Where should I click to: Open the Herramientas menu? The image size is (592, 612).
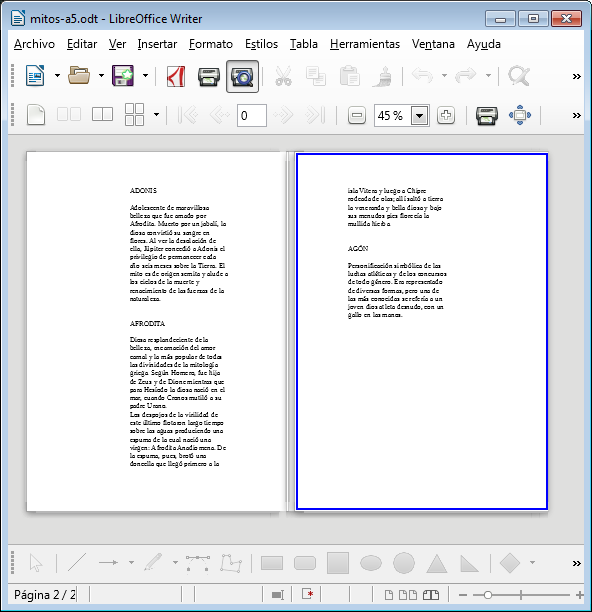point(365,44)
